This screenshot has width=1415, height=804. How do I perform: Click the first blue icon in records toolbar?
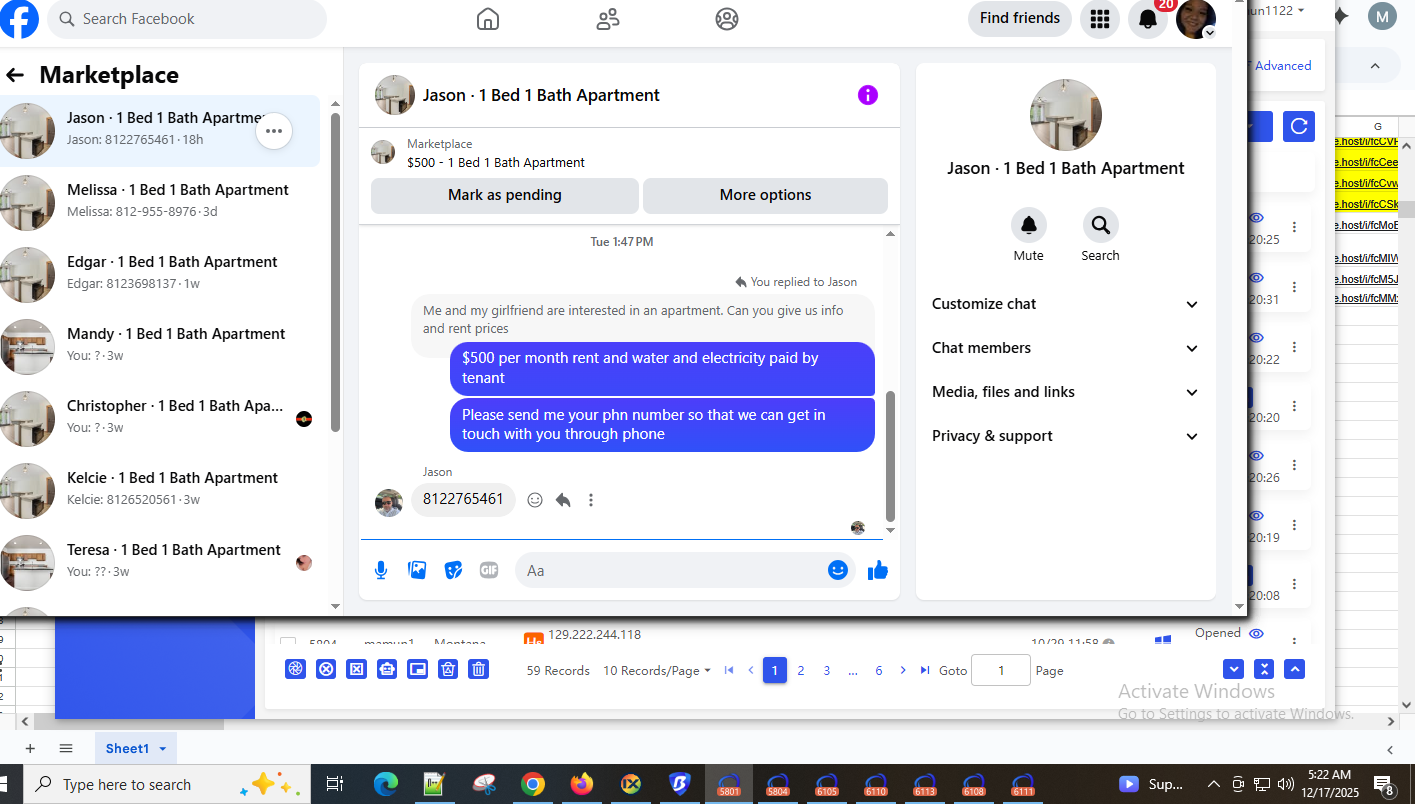[x=295, y=670]
